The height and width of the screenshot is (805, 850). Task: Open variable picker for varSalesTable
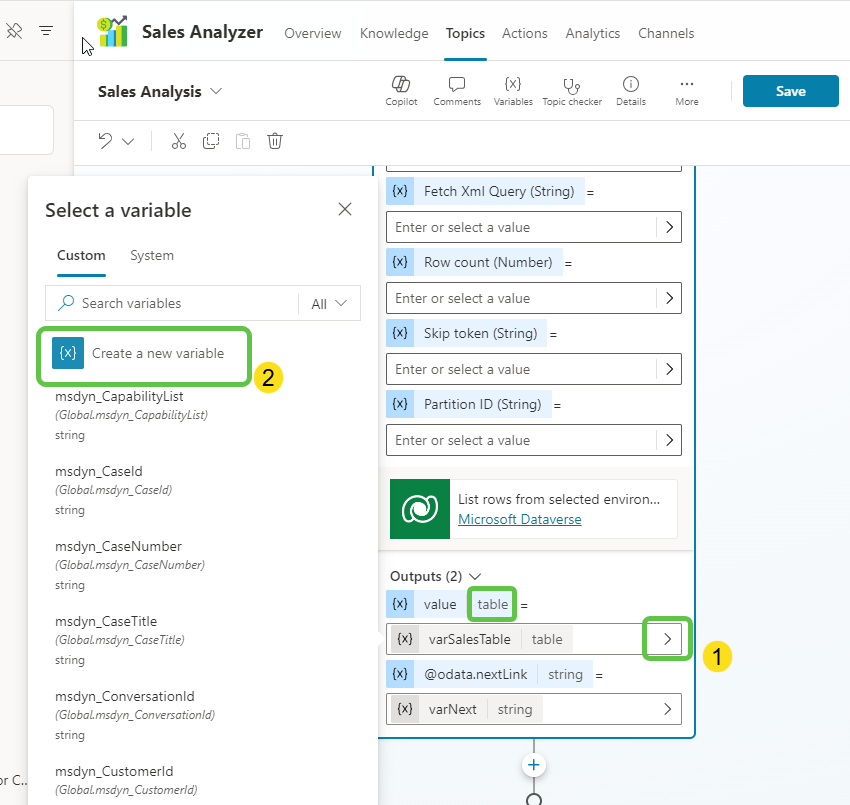[x=667, y=639]
